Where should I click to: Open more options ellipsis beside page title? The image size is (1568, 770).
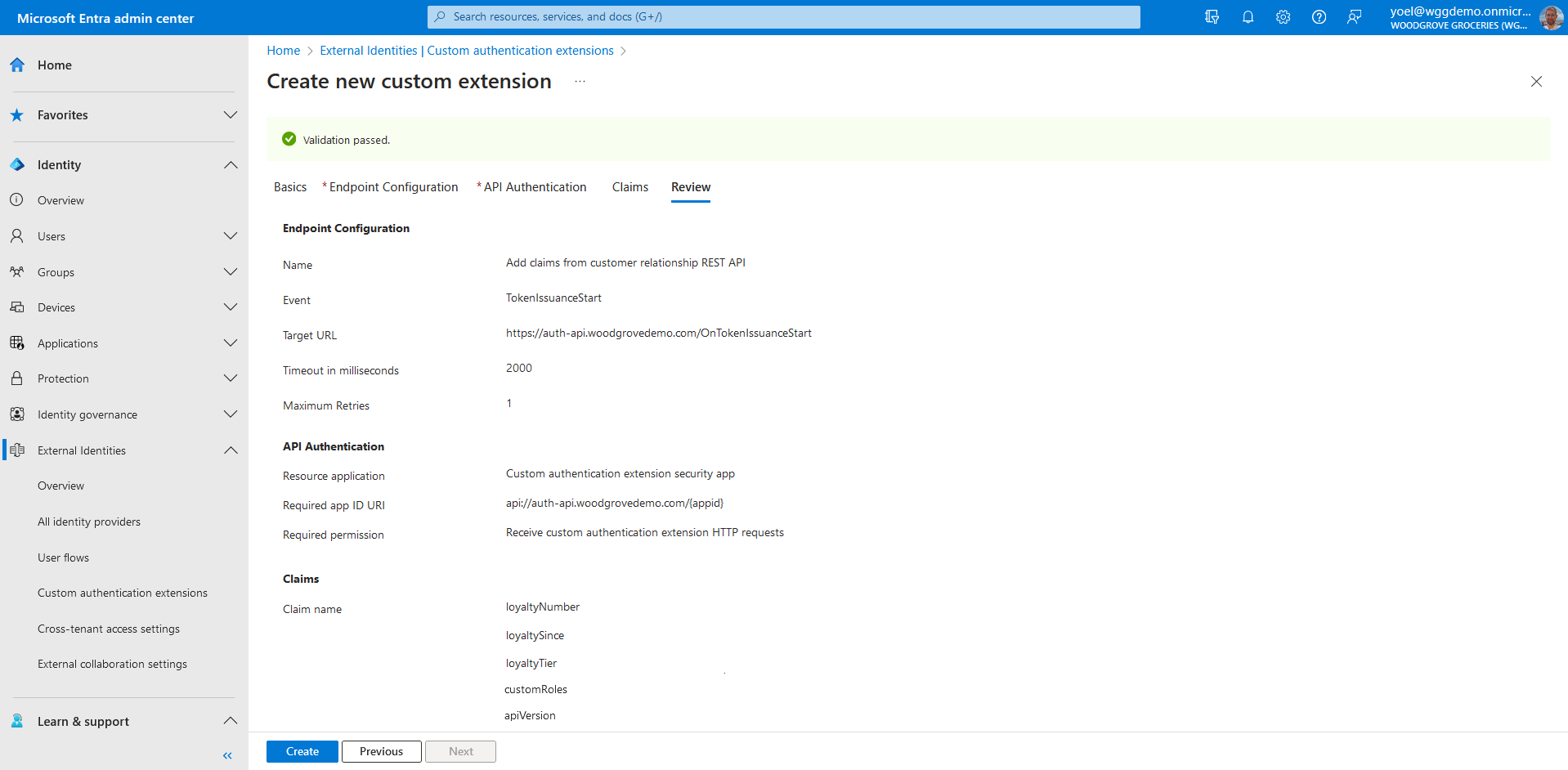(x=580, y=82)
